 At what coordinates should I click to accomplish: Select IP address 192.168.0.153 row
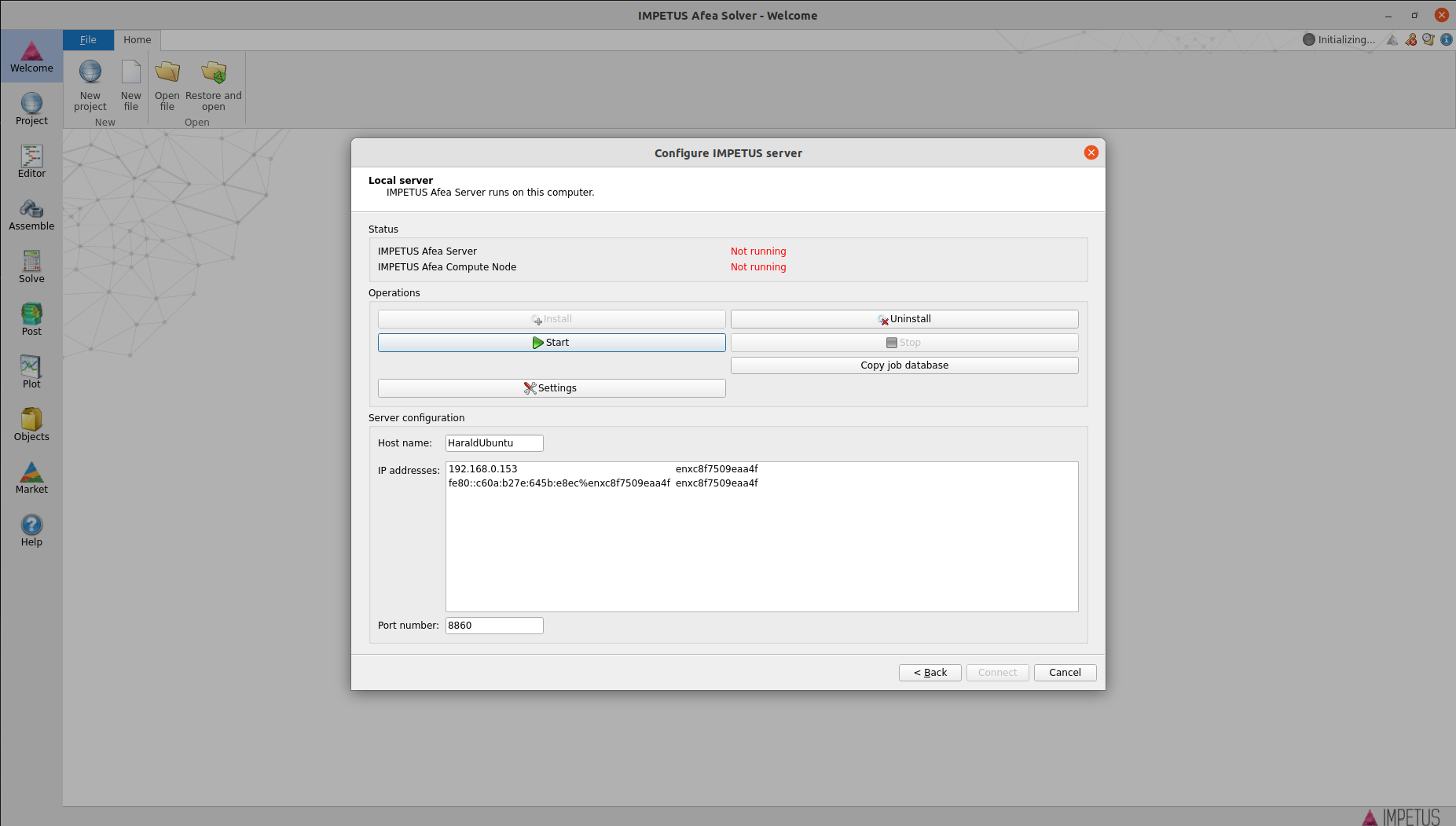click(761, 469)
